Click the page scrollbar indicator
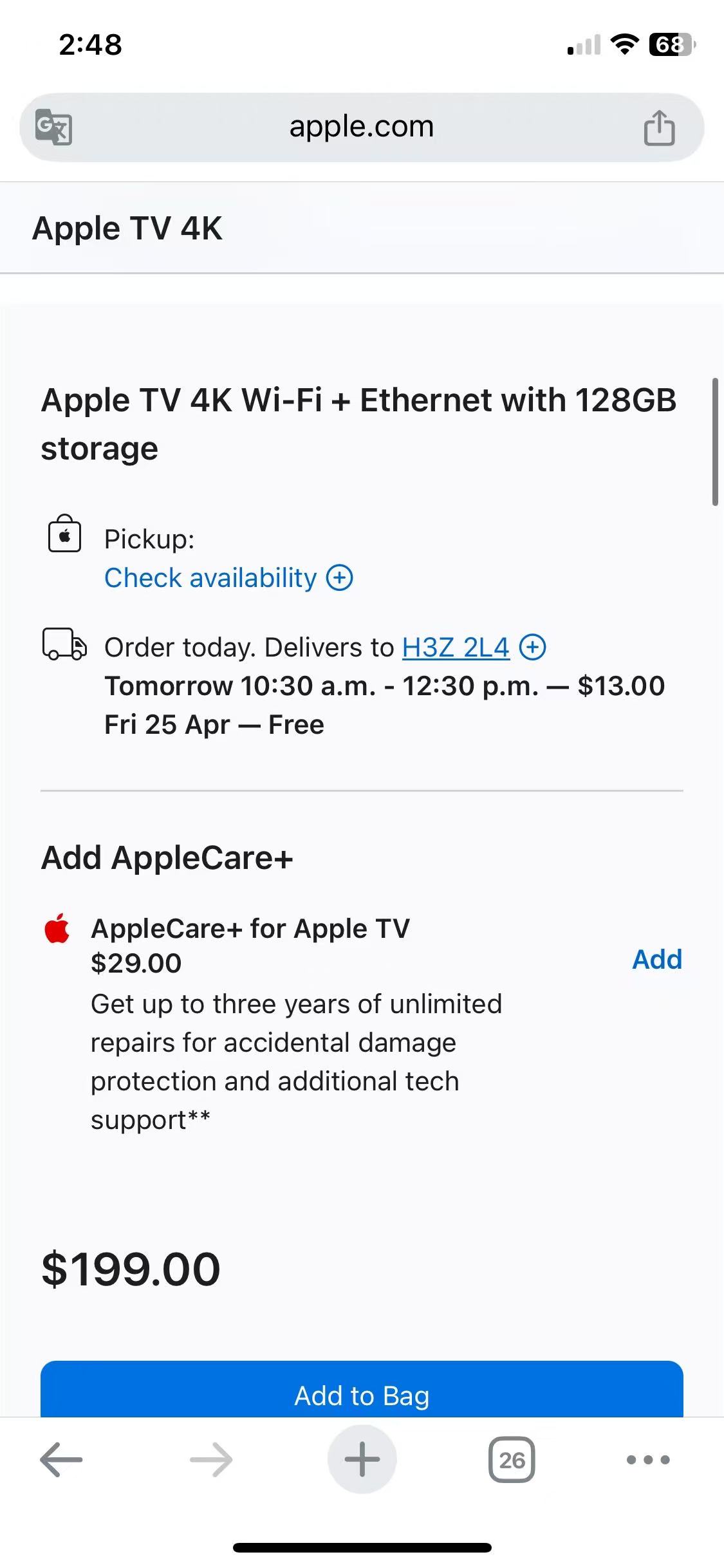 [715, 442]
